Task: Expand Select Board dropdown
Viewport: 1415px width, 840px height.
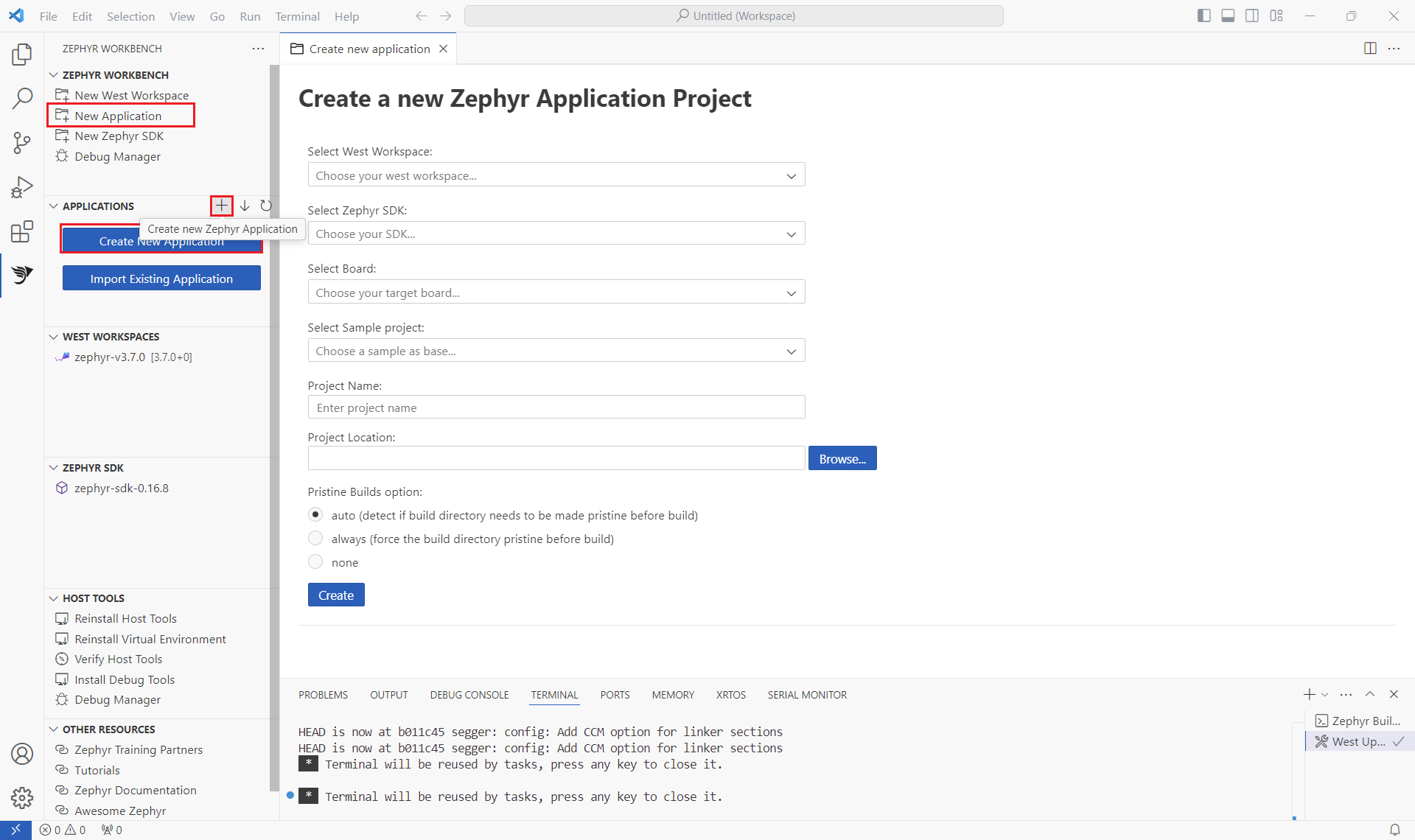Action: [790, 292]
